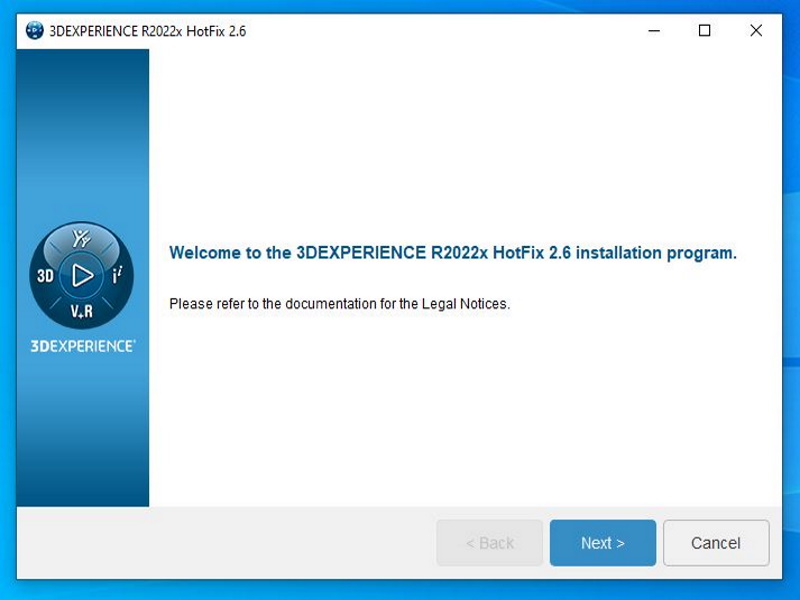Click Next to proceed with the installation
This screenshot has width=800, height=600.
[602, 543]
